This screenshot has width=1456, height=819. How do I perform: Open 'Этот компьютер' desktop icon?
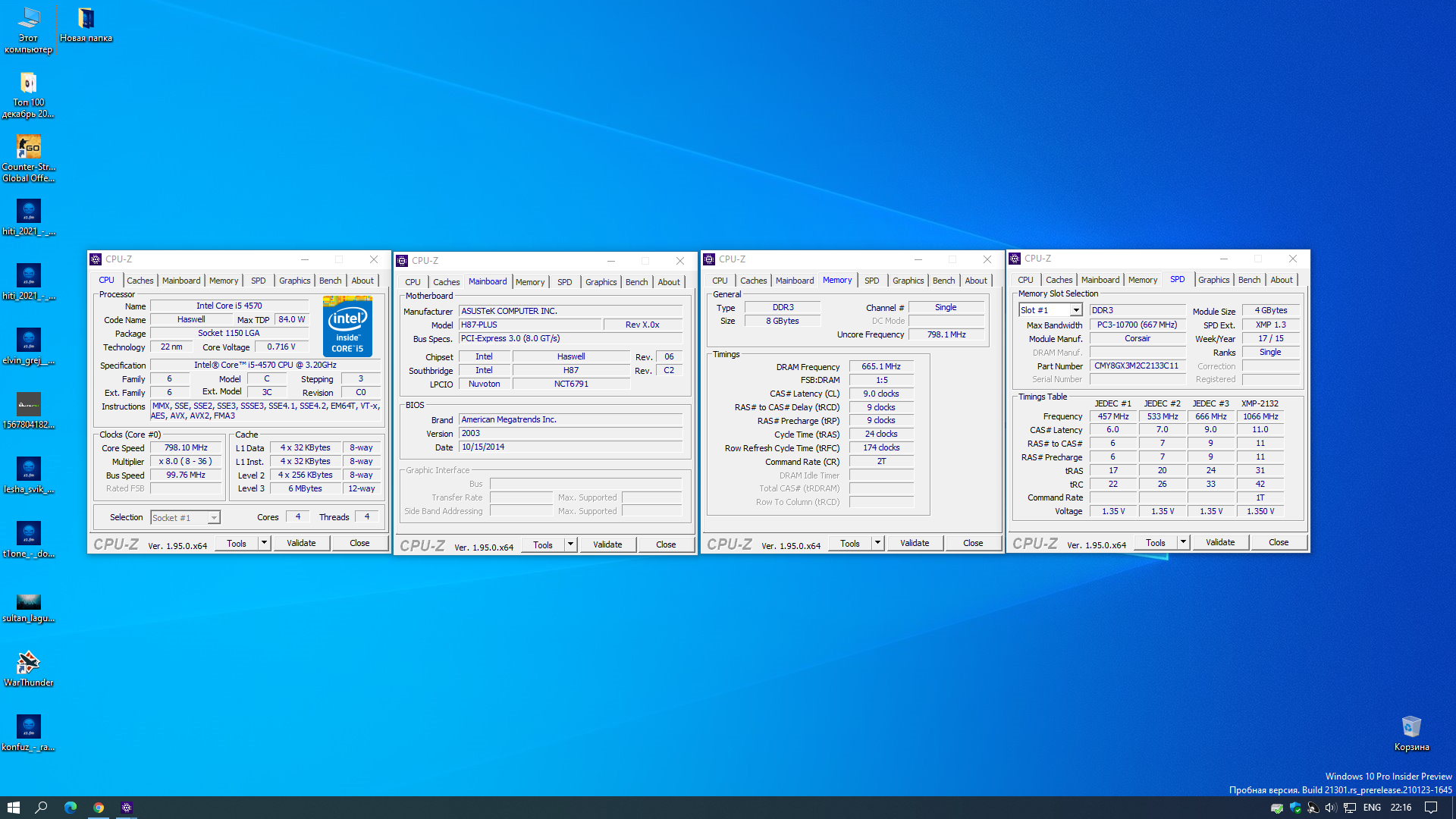point(28,19)
